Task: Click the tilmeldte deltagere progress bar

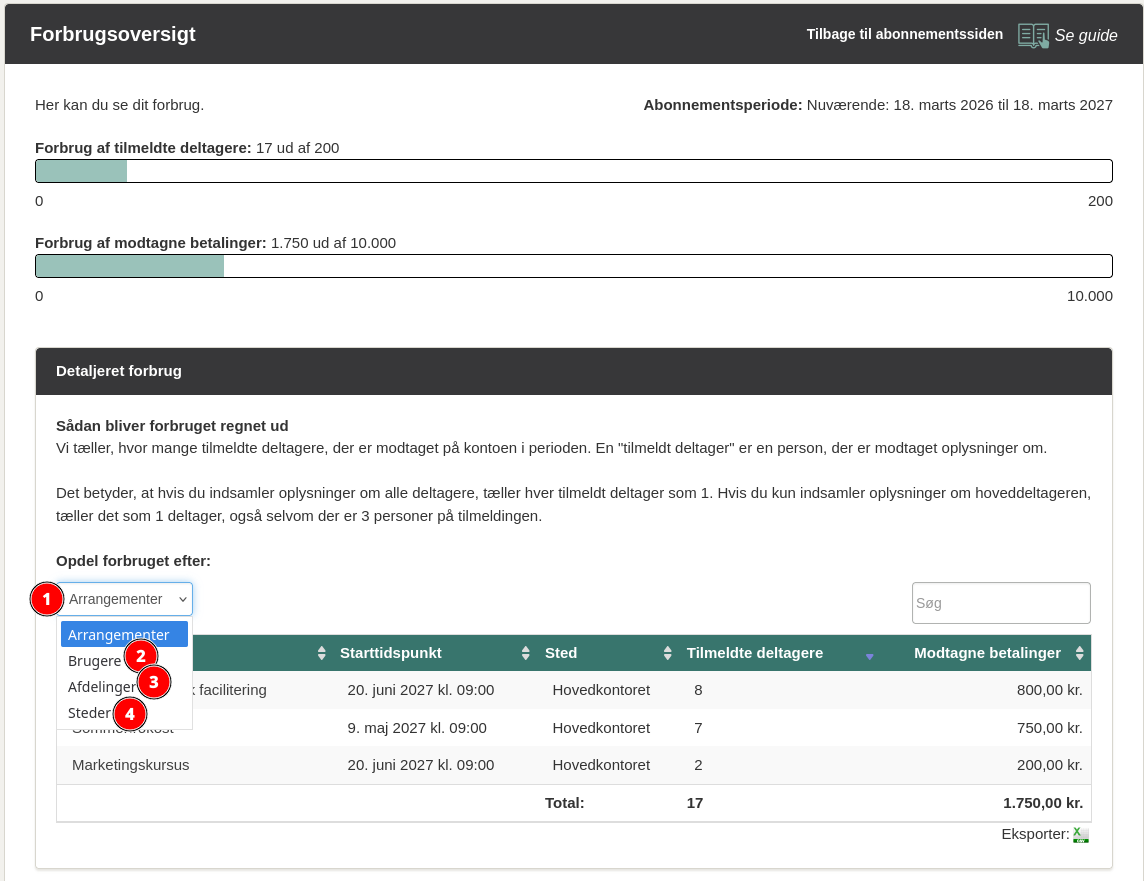Action: 573,171
